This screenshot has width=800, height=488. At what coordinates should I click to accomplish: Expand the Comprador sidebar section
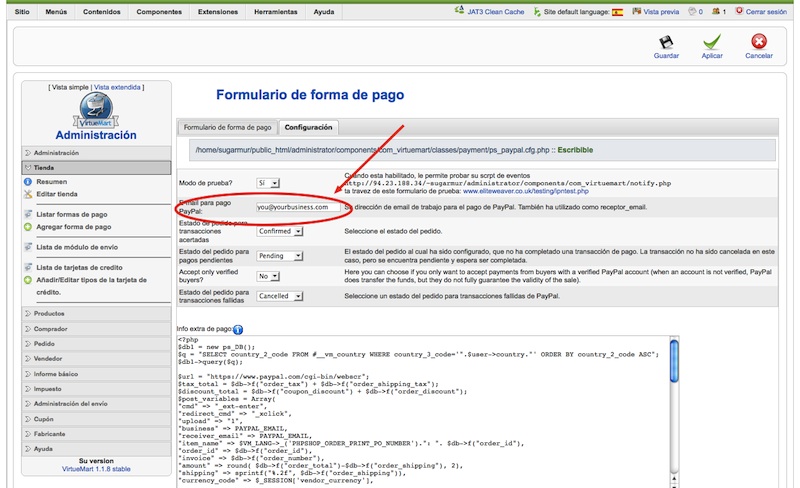pyautogui.click(x=96, y=329)
